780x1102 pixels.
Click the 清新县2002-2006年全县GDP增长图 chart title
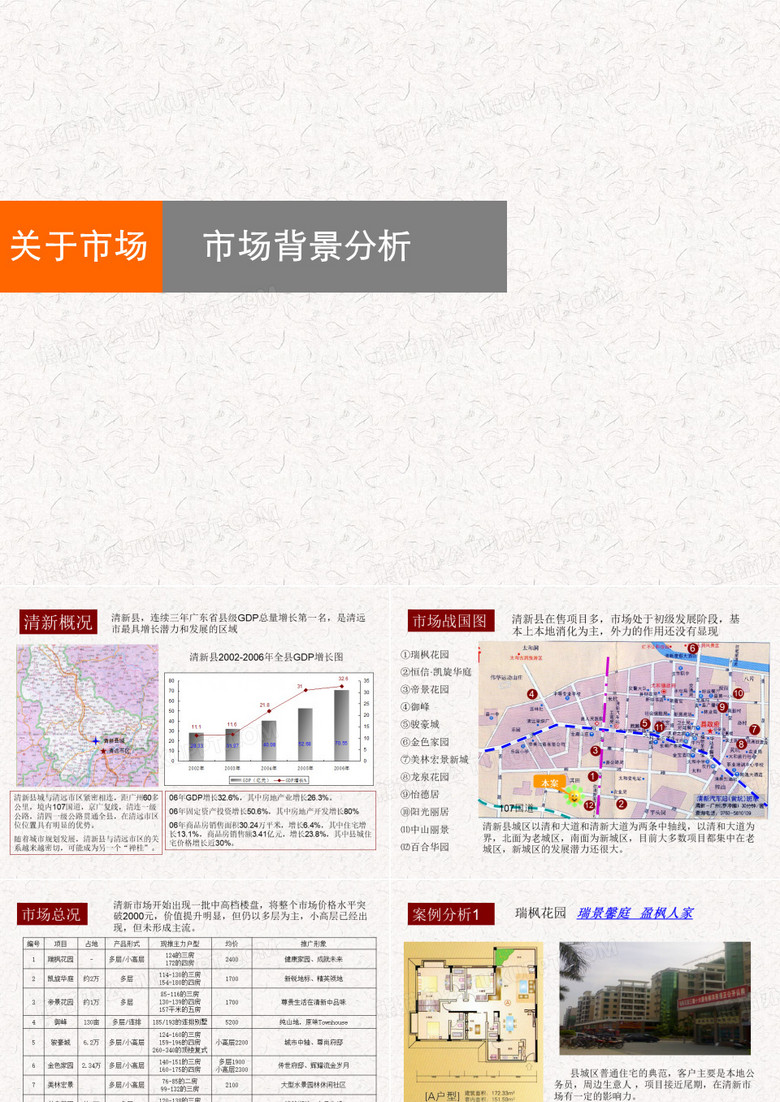(x=266, y=657)
